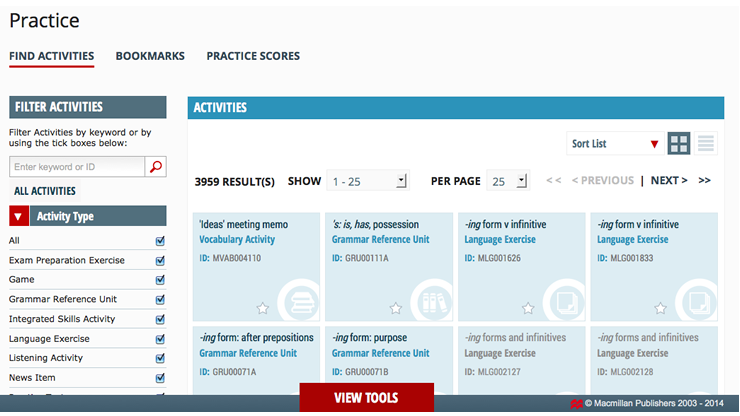Image resolution: width=740 pixels, height=416 pixels.
Task: Open the Sort List dropdown
Action: coord(614,144)
